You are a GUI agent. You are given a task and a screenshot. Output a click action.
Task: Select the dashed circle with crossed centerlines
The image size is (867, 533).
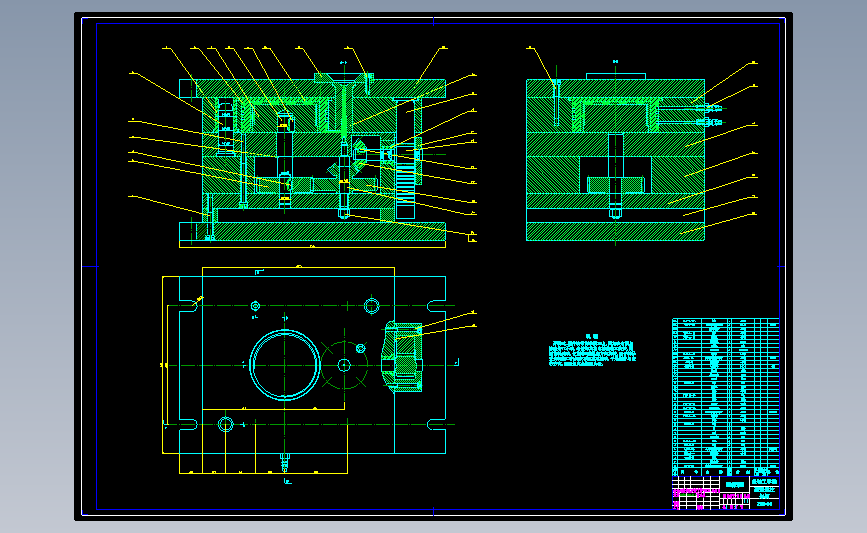344,365
